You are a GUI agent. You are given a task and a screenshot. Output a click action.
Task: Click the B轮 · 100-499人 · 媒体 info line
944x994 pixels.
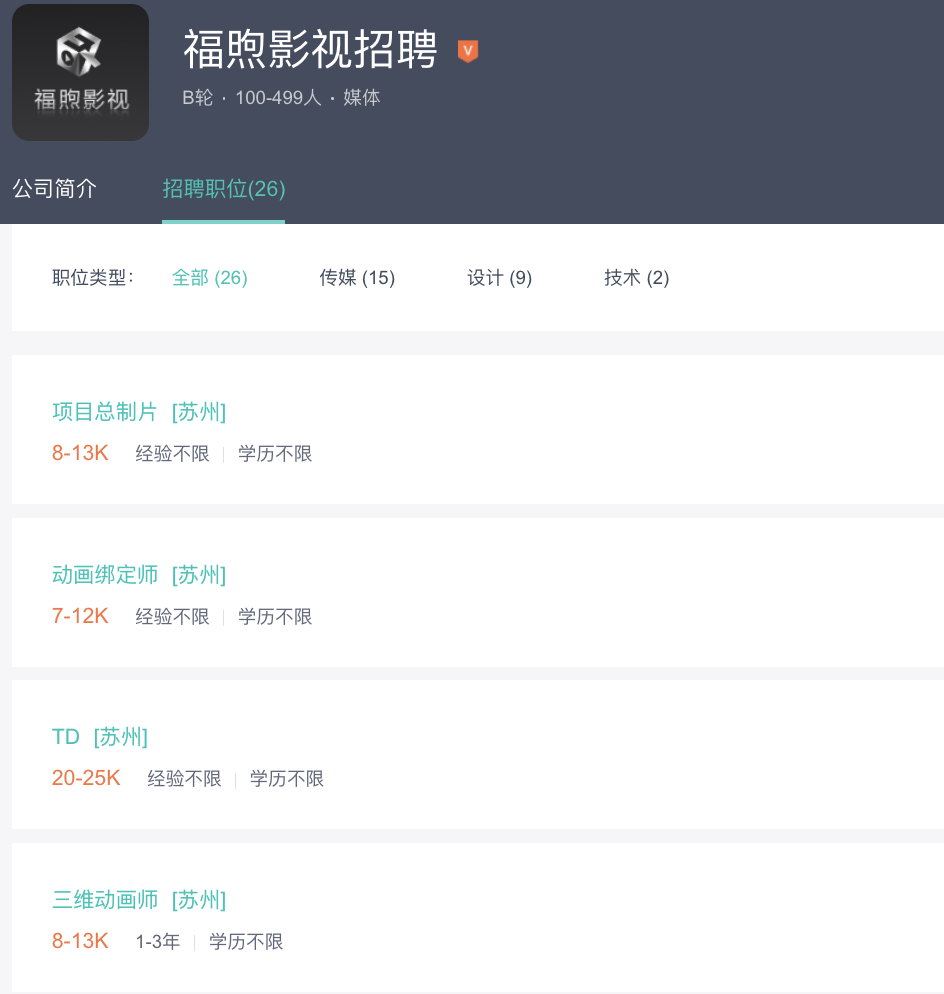click(x=281, y=98)
